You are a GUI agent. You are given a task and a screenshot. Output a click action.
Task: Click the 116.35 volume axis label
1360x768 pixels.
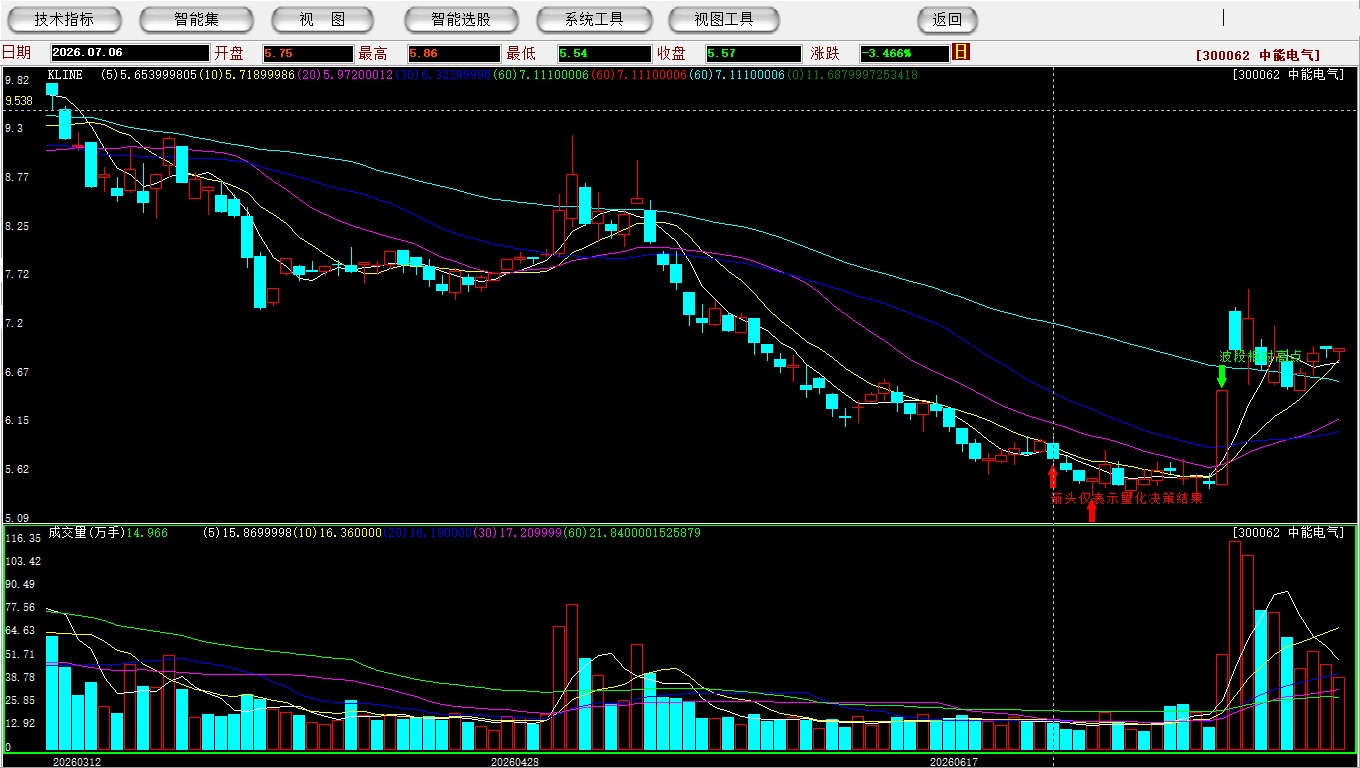22,538
